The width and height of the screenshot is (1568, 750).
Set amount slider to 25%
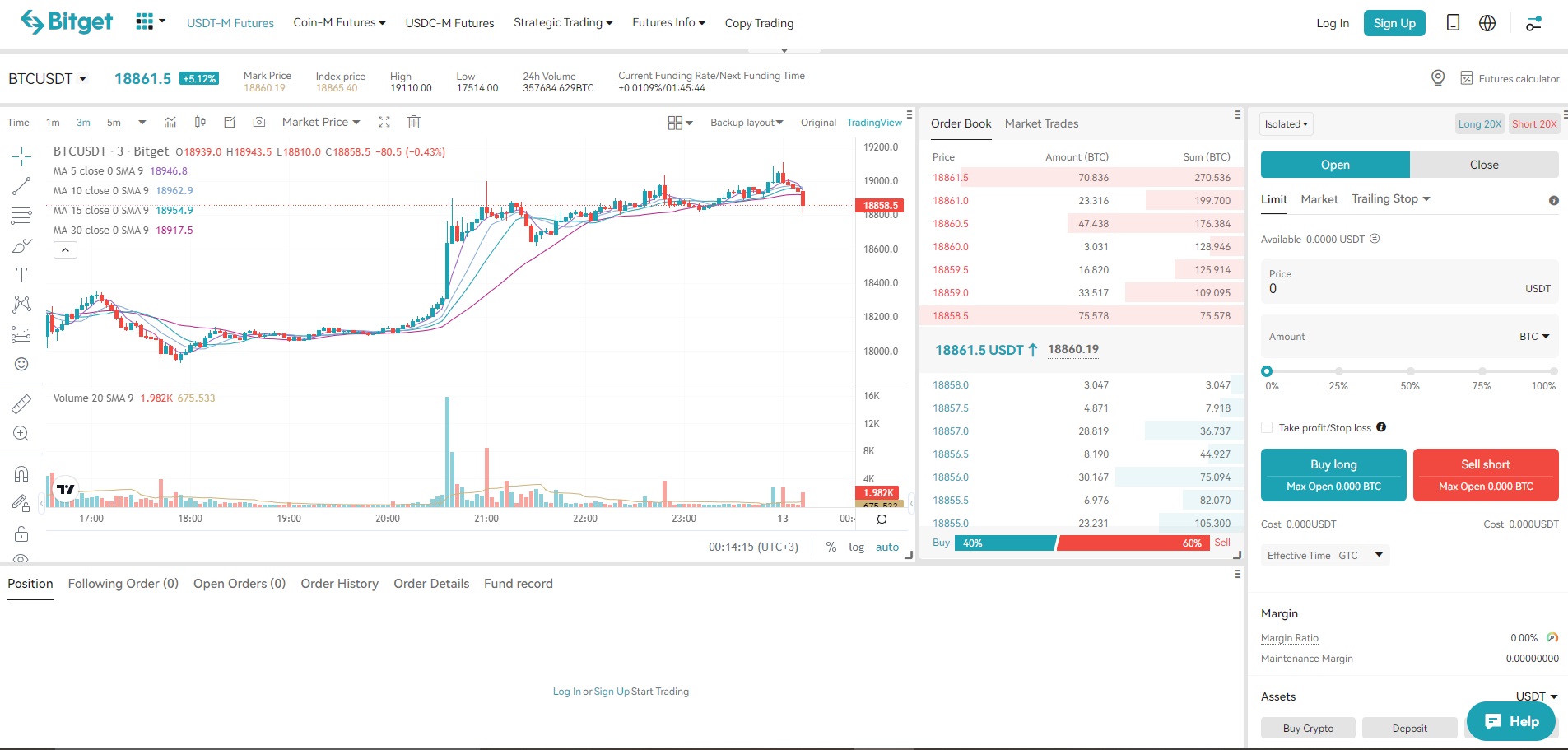[x=1339, y=371]
